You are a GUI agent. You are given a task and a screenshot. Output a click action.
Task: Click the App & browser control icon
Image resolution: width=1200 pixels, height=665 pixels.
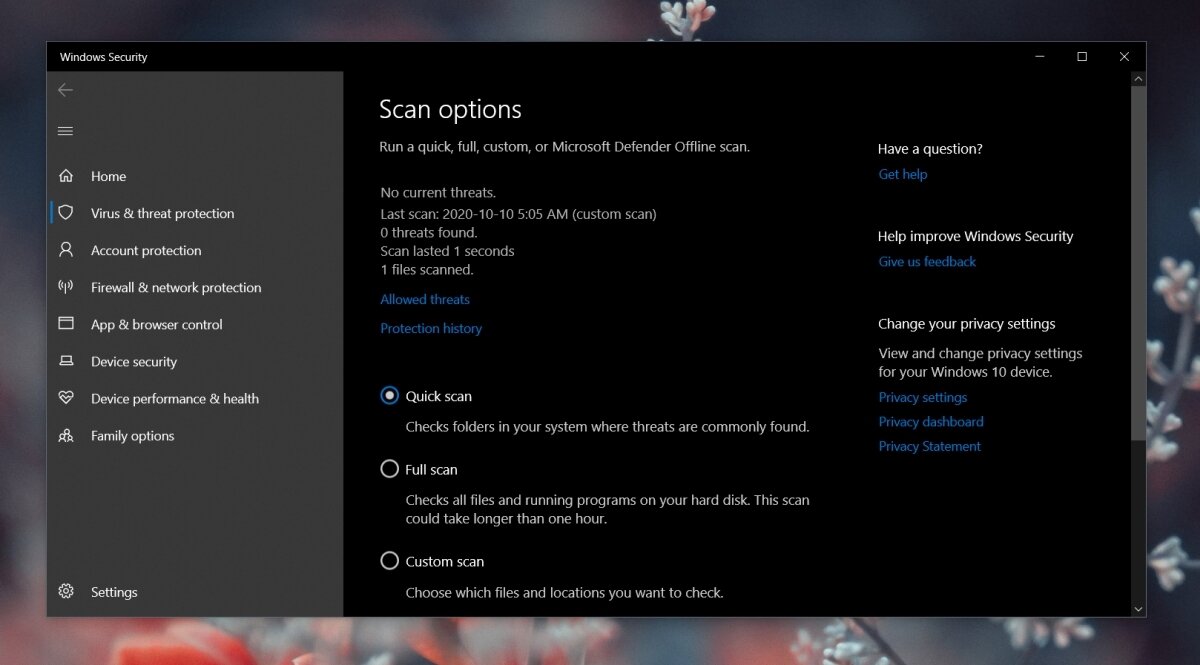pos(66,324)
